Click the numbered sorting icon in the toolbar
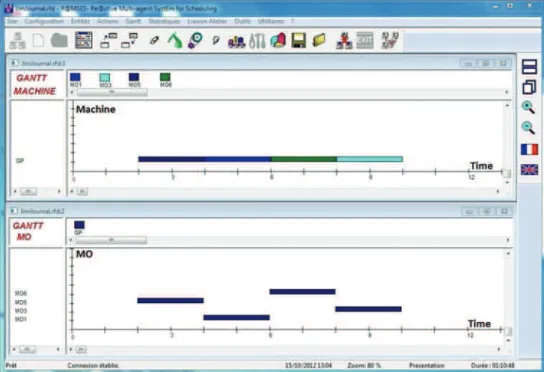The width and height of the screenshot is (544, 372). tap(390, 40)
